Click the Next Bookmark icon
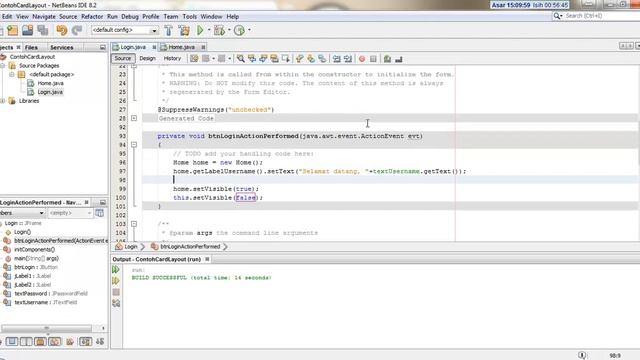 coord(311,59)
